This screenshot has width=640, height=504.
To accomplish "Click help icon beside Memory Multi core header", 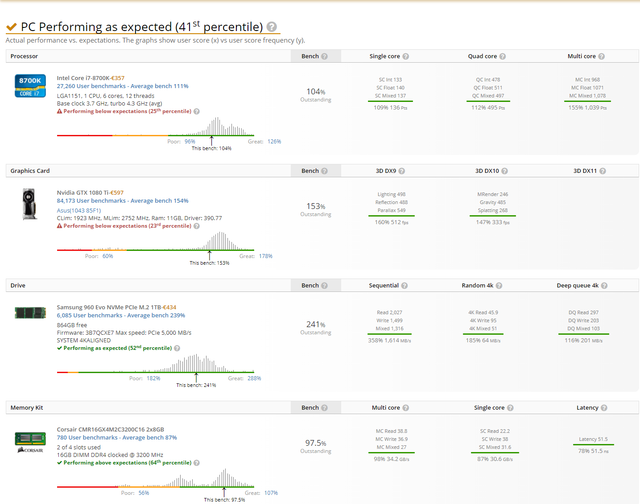I will 406,408.
